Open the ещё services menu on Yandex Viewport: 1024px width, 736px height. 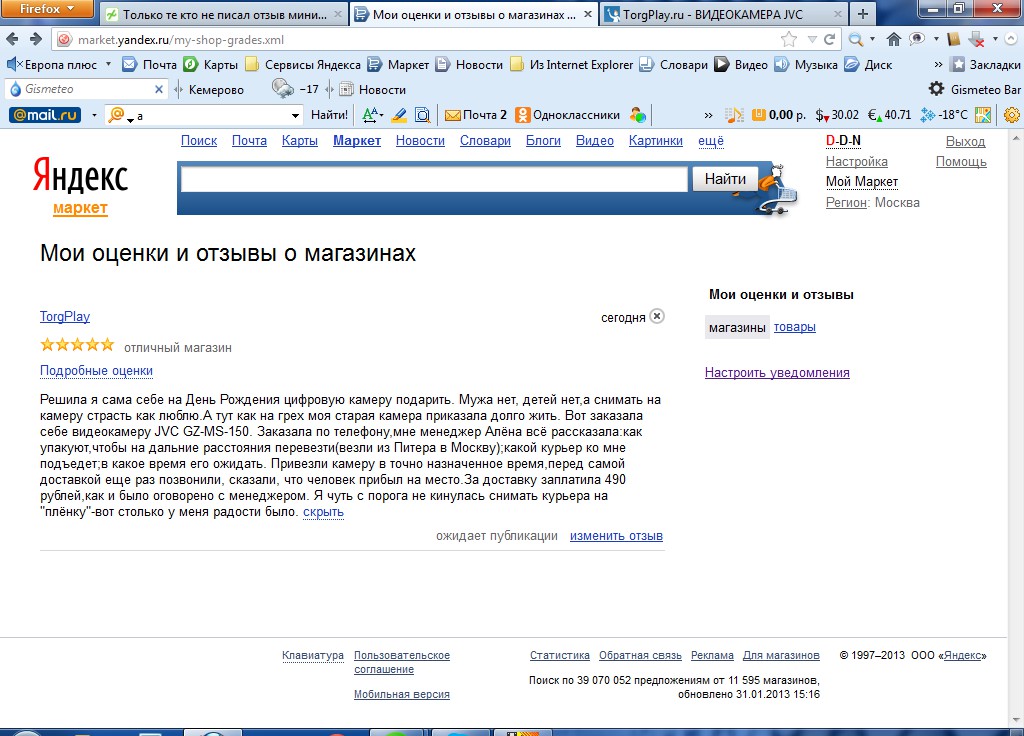[711, 140]
